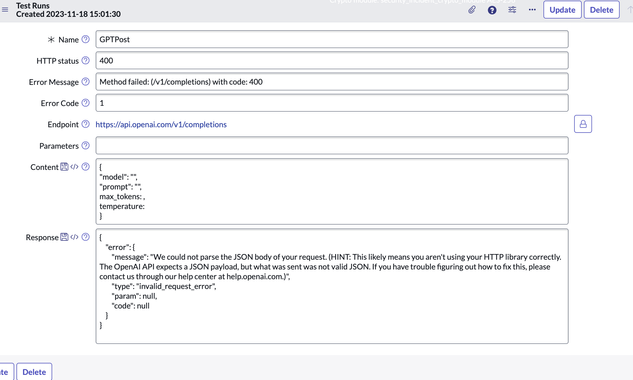Show help for the Error Code field
Viewport: 633px width, 380px height.
tap(85, 103)
